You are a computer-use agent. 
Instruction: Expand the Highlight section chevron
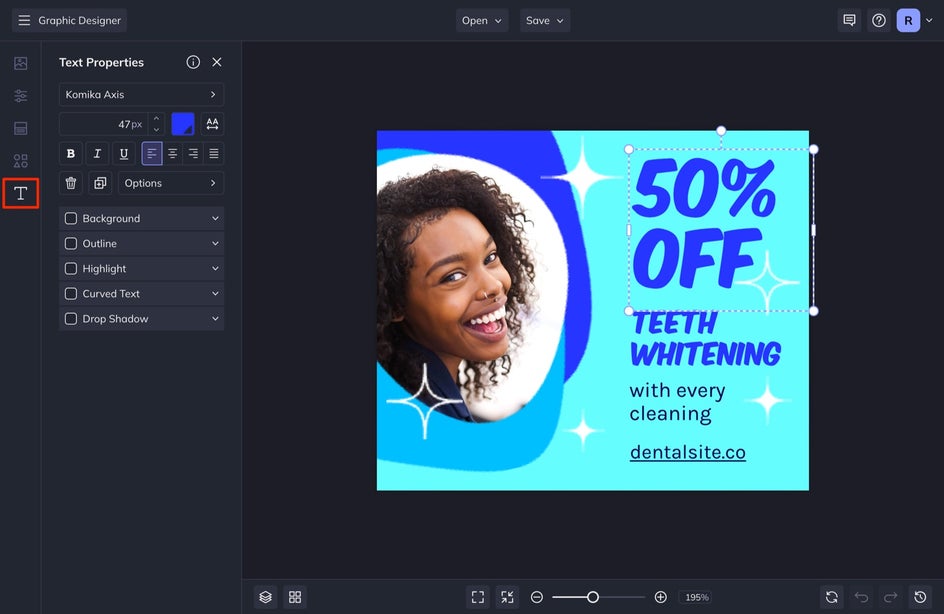coord(215,268)
